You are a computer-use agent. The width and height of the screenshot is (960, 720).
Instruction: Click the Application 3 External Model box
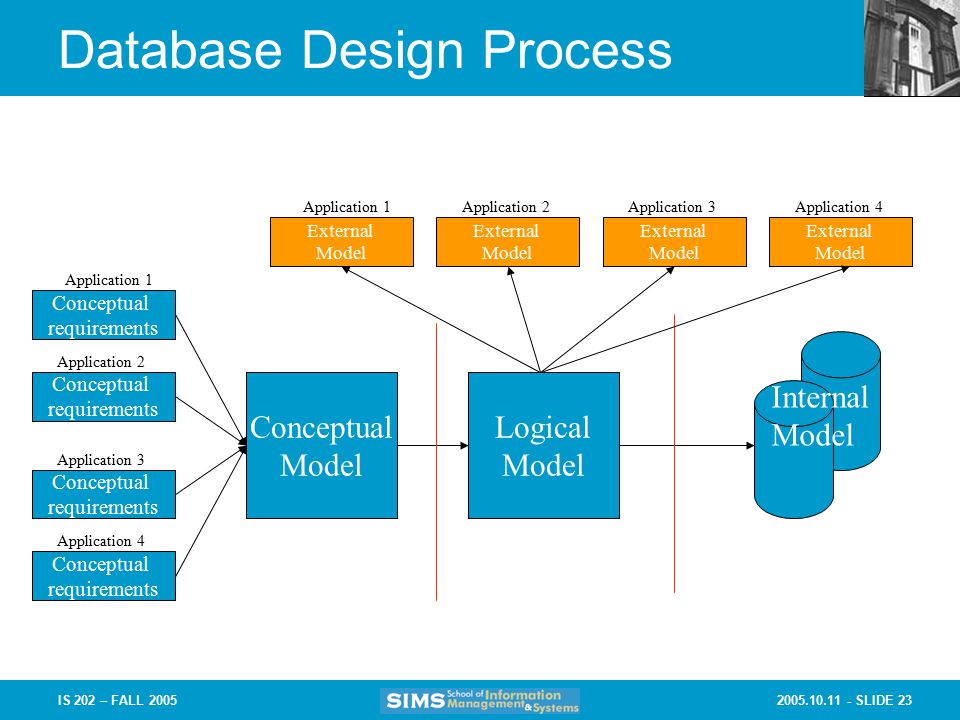click(x=675, y=242)
